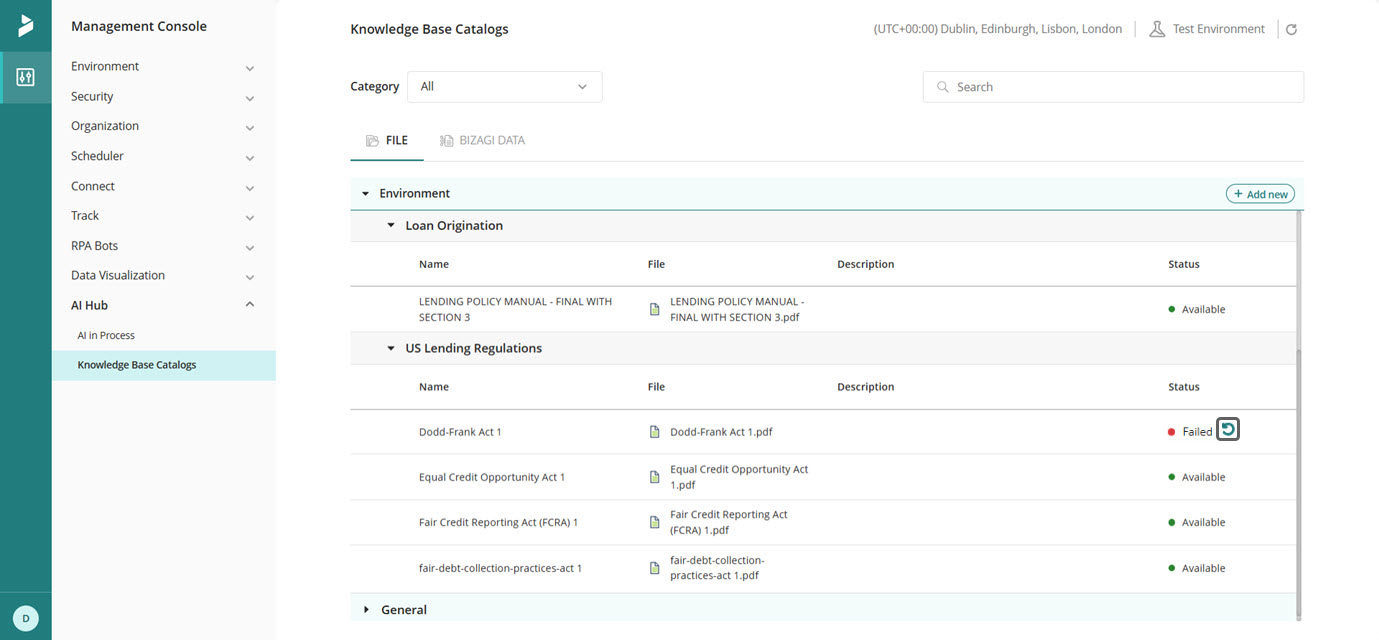Open the Category All dropdown
The height and width of the screenshot is (640, 1379).
(504, 87)
